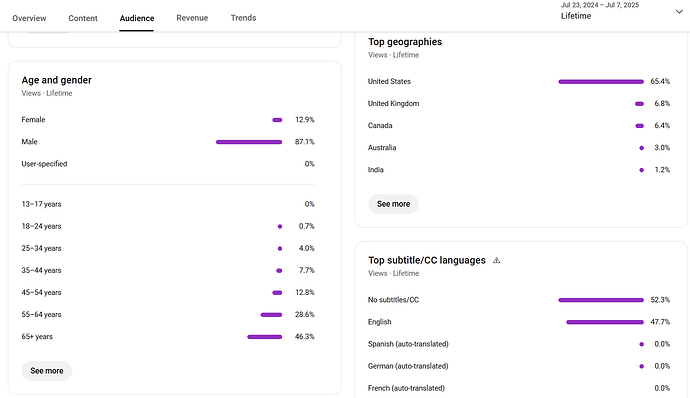Click the Canada geography bar

[x=640, y=126]
